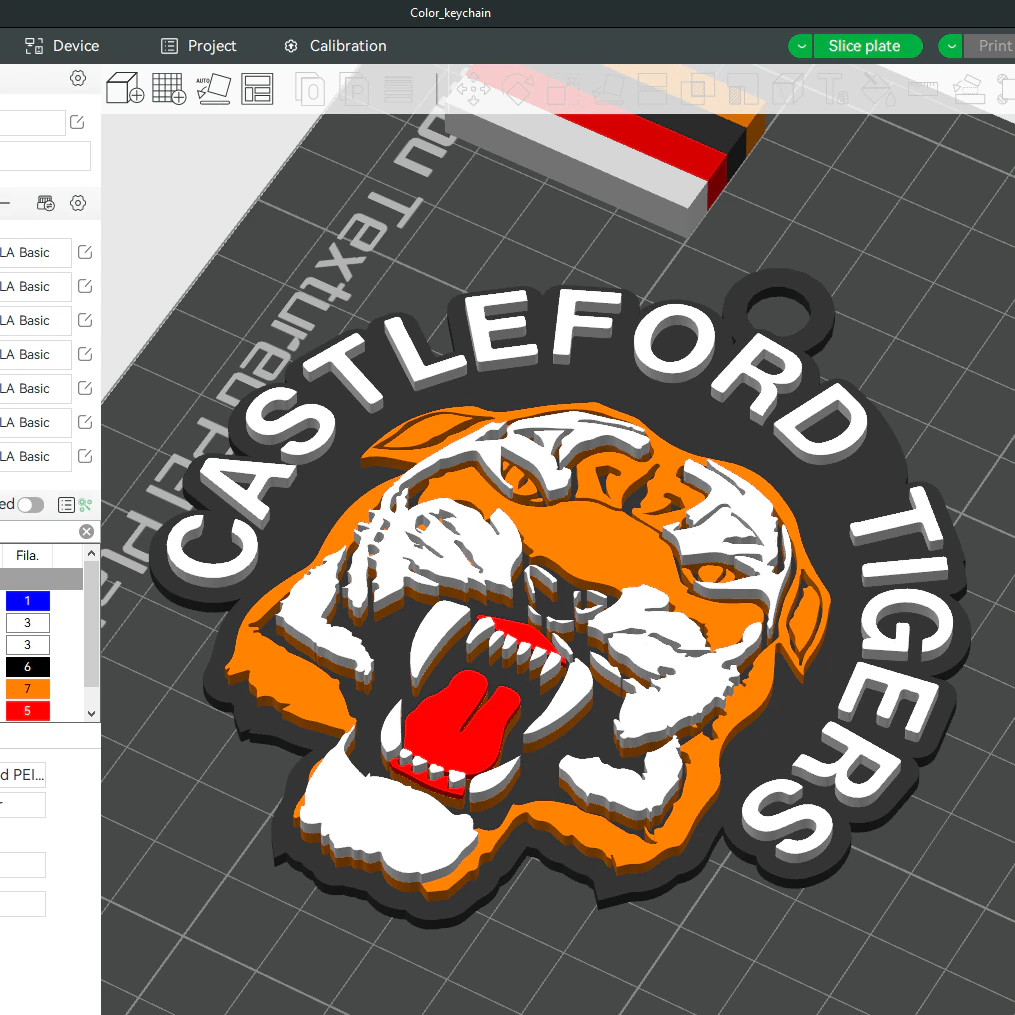This screenshot has height=1015, width=1015.
Task: Open the Device tab
Action: tap(62, 46)
